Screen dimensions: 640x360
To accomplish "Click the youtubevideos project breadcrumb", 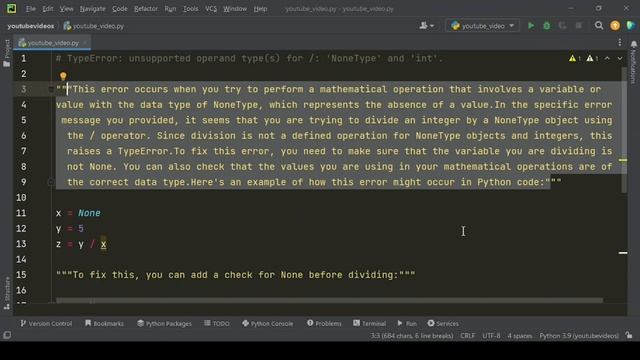I will (x=31, y=26).
